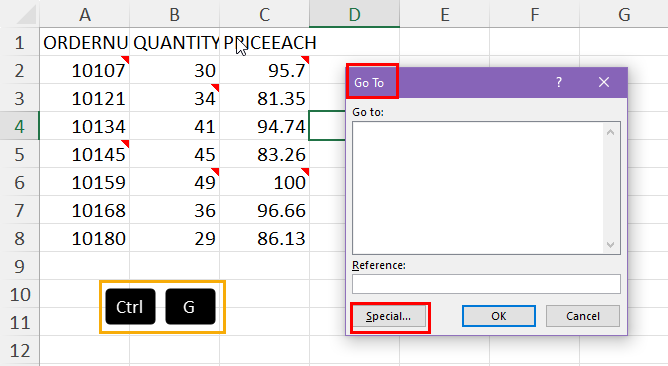668x366 pixels.
Task: Select column C header
Action: pos(265,14)
